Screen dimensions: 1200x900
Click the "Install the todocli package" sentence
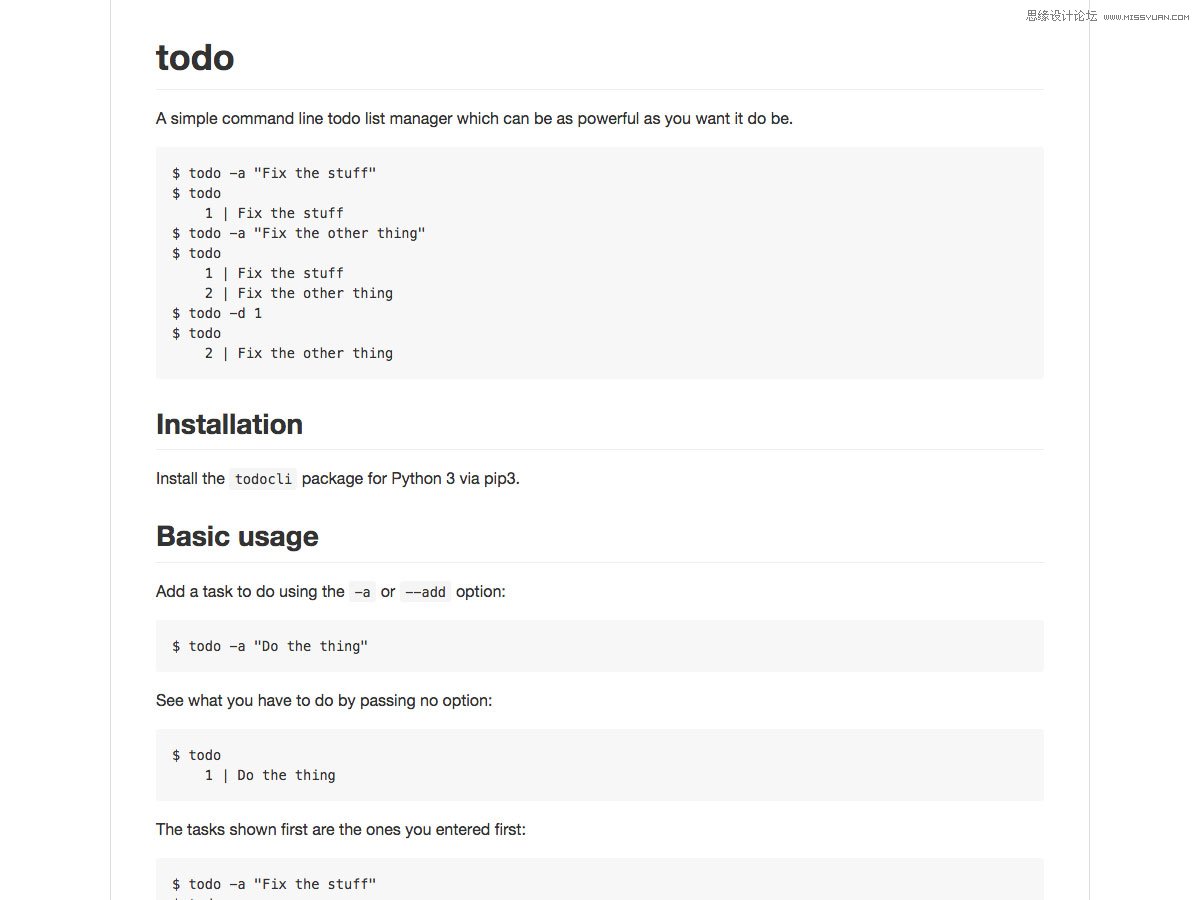coord(338,479)
